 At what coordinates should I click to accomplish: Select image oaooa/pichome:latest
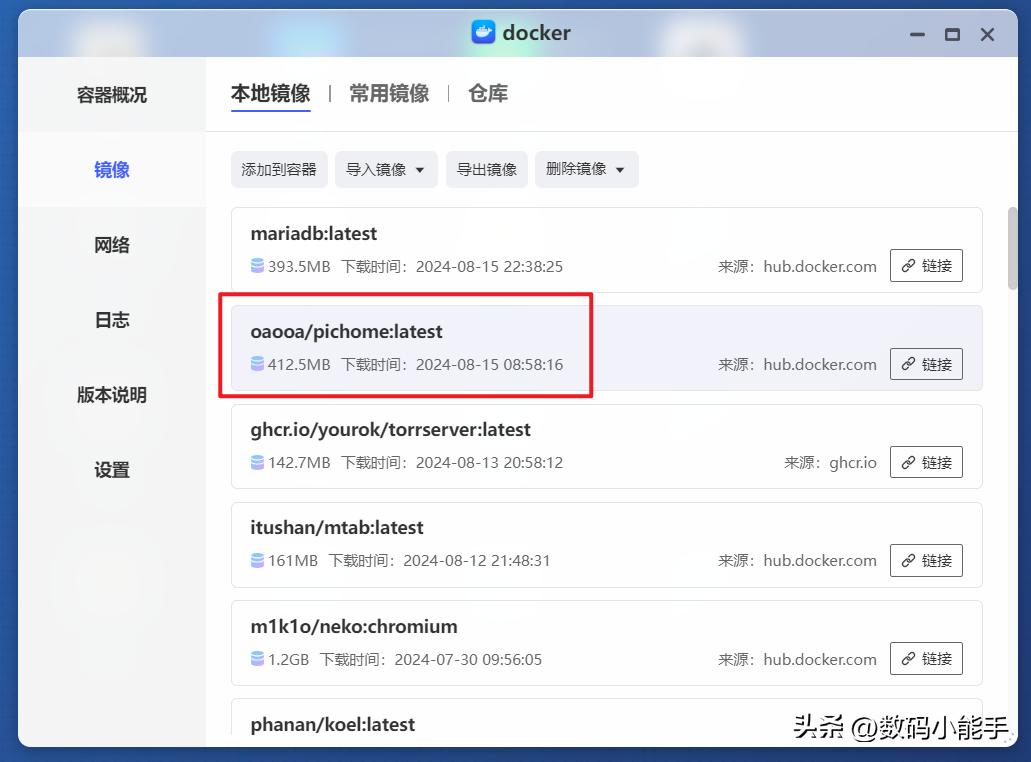606,348
